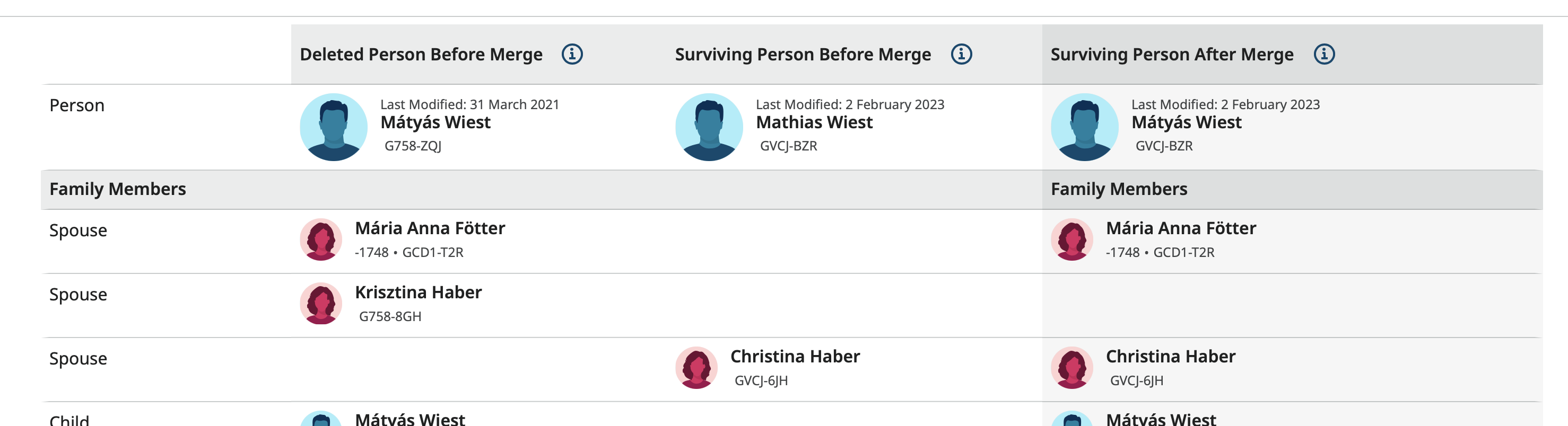Click deleted person Mátyás Wiest avatar

click(334, 127)
